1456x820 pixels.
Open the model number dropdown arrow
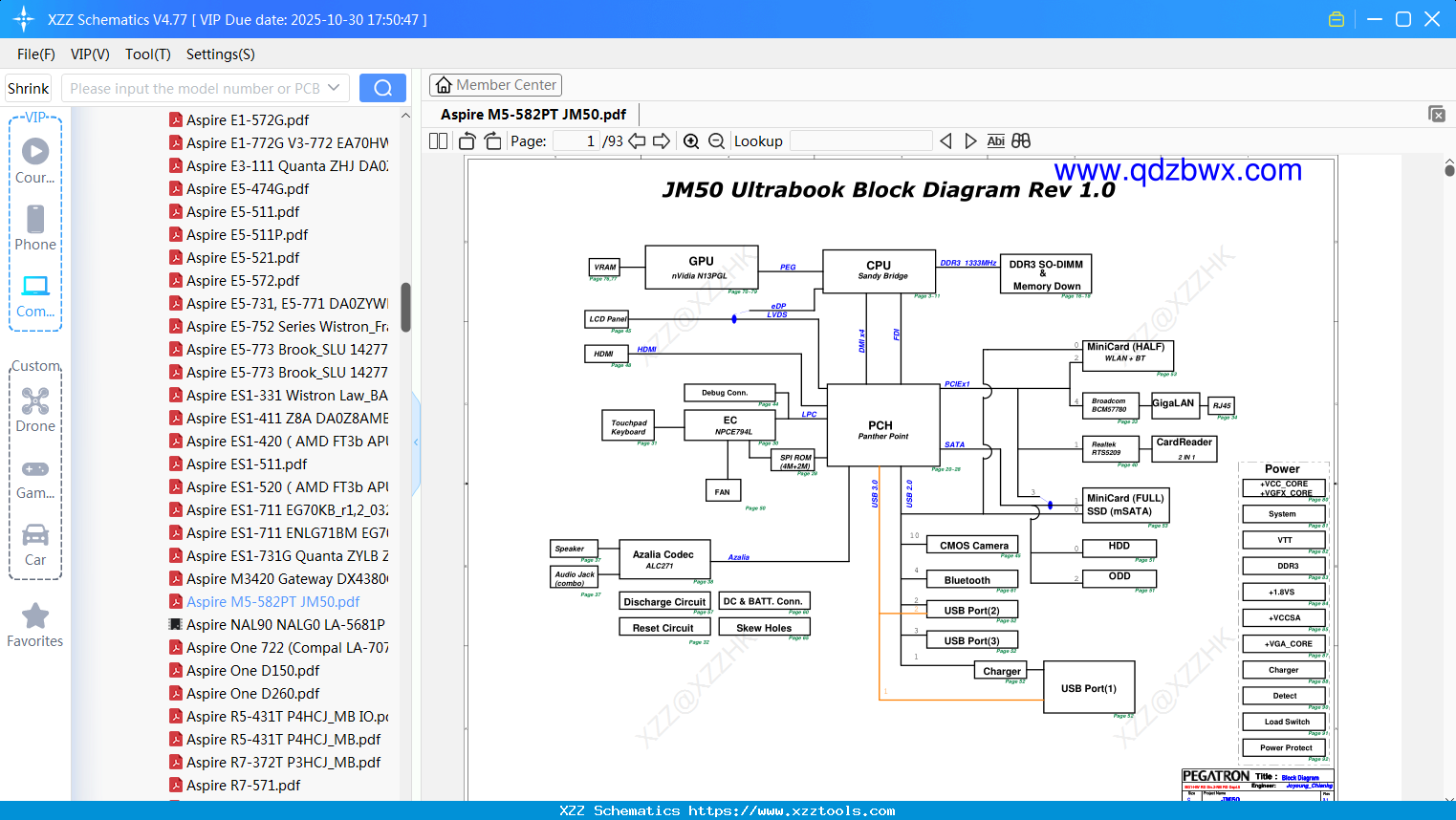pyautogui.click(x=334, y=88)
